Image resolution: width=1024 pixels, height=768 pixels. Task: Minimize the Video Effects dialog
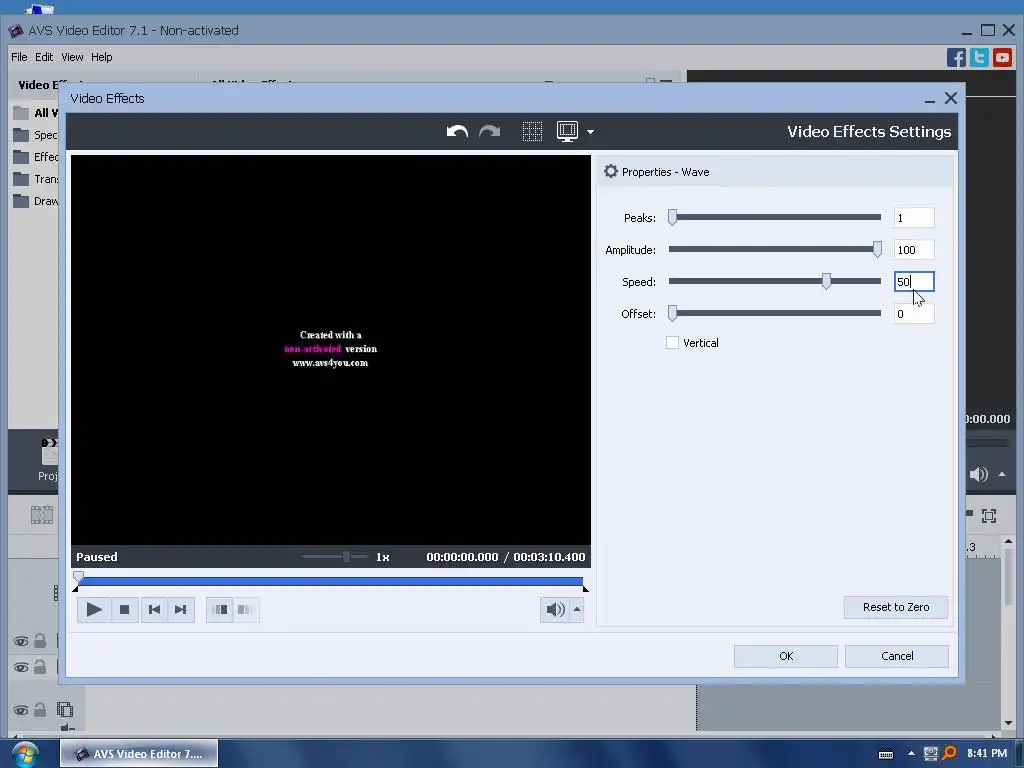(930, 99)
